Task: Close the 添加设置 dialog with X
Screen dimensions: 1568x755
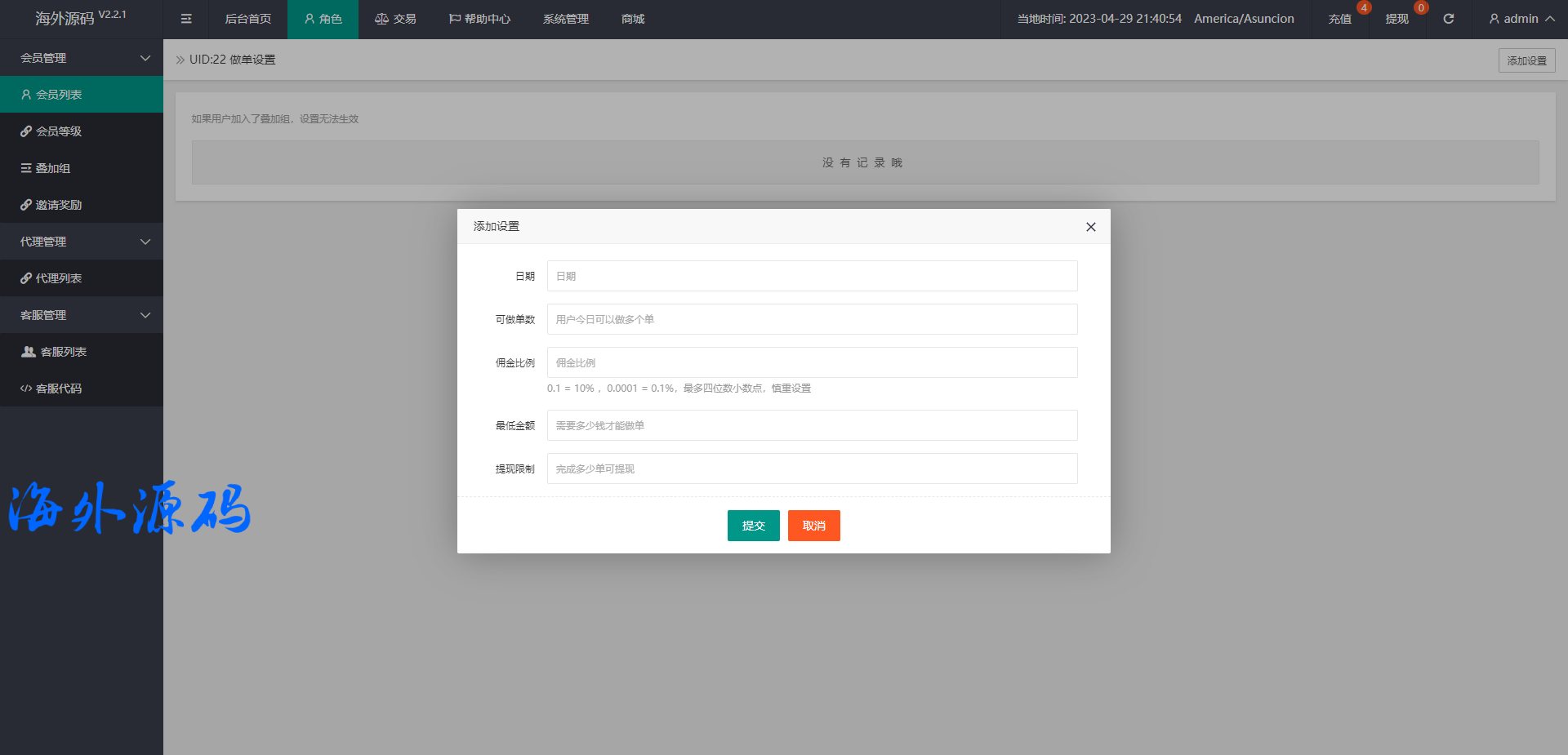Action: (x=1090, y=227)
